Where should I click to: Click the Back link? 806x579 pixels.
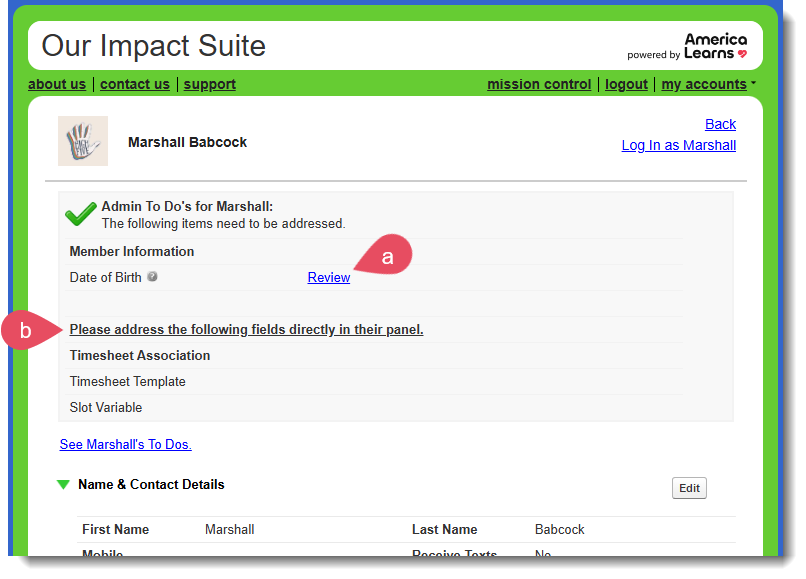pos(720,124)
